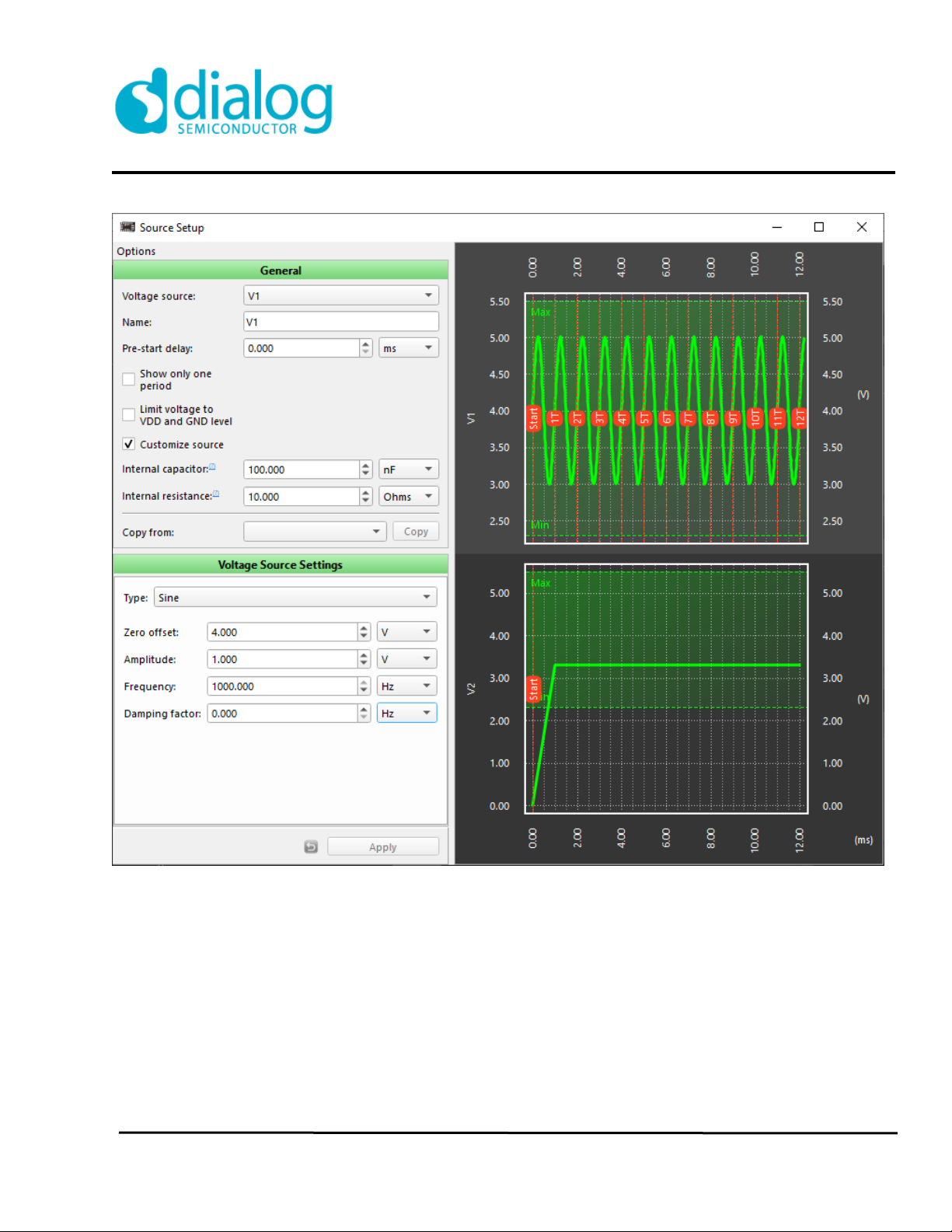Click the Frequency spinner arrows
The image size is (952, 1232).
click(x=364, y=686)
